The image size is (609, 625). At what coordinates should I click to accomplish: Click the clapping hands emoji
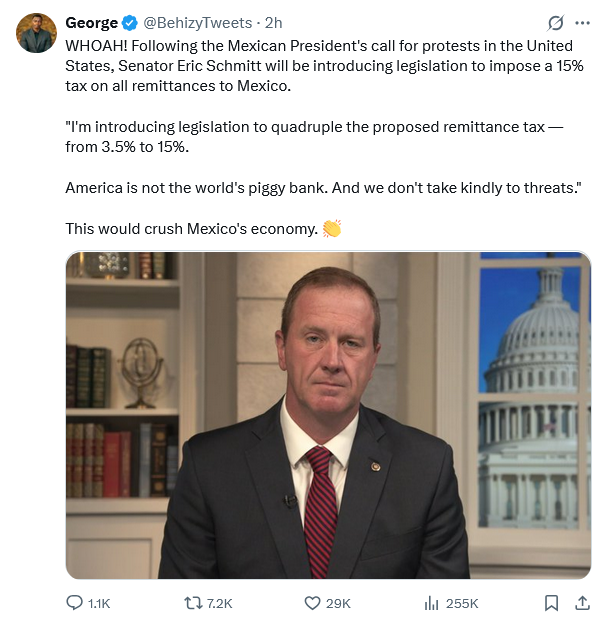coord(332,229)
